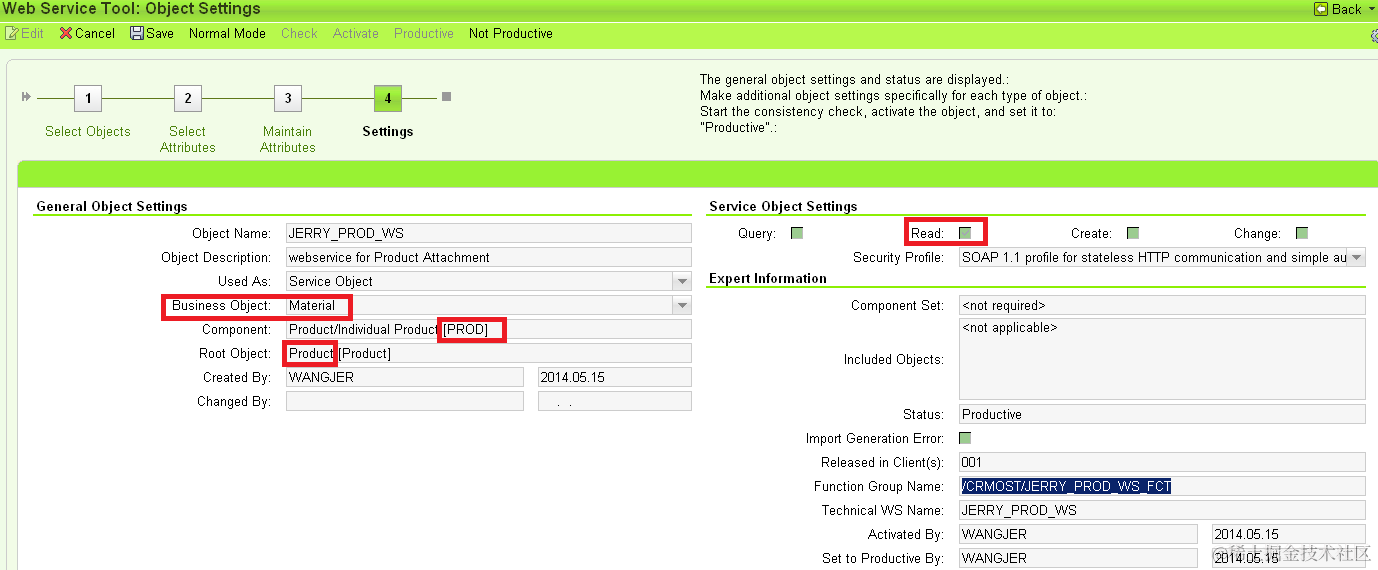Click the Set to Productive By name field
The image size is (1378, 570).
(x=1078, y=558)
